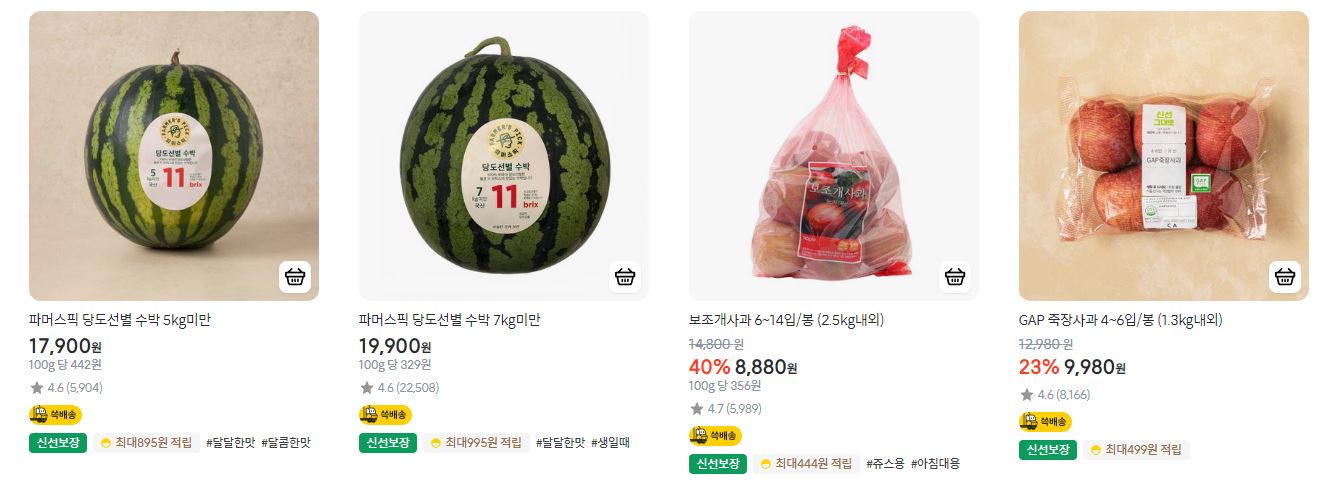Add 5kg watermelon to cart via basket icon
The width and height of the screenshot is (1326, 488).
coord(294,277)
